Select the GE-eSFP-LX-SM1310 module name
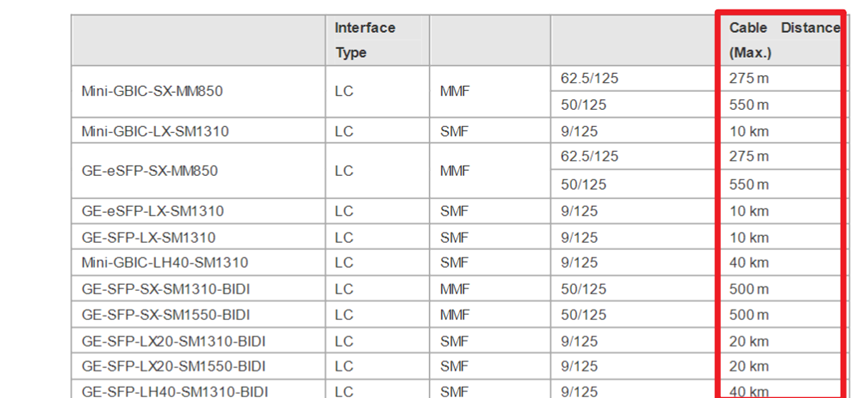The height and width of the screenshot is (398, 863). [152, 211]
